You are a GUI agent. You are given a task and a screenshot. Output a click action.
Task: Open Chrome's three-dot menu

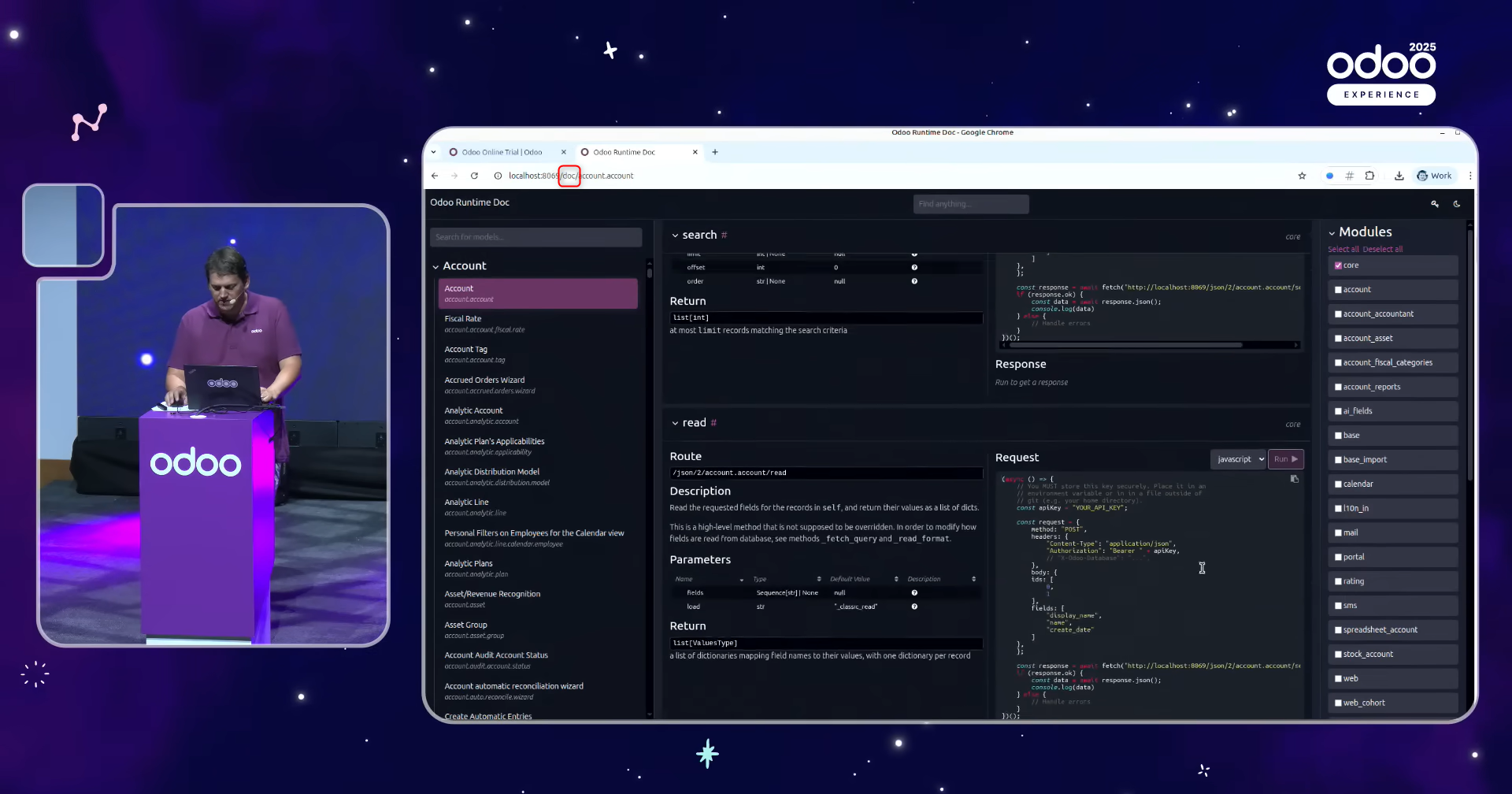1469,176
